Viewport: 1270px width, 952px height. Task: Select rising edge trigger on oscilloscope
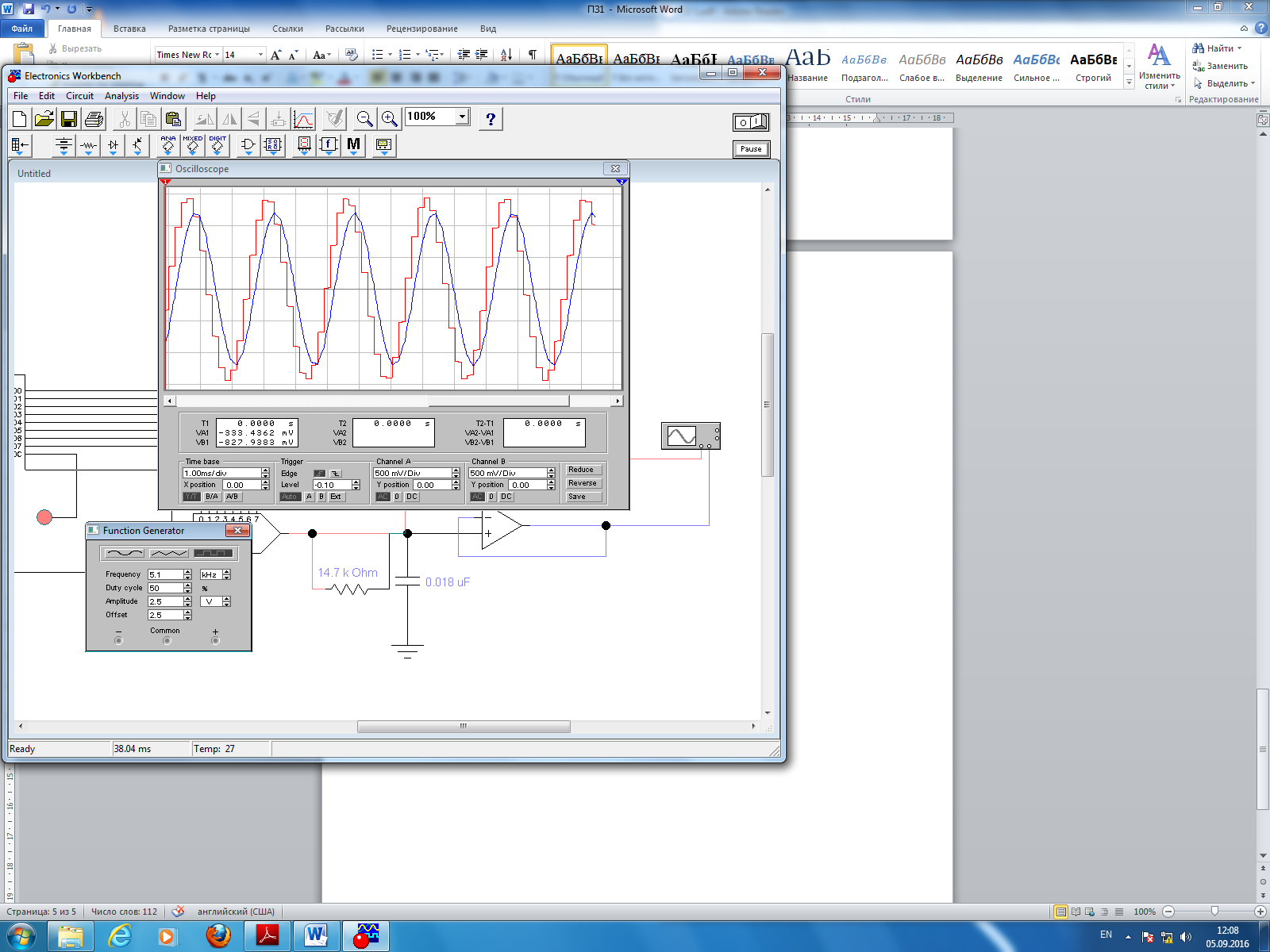[x=319, y=474]
